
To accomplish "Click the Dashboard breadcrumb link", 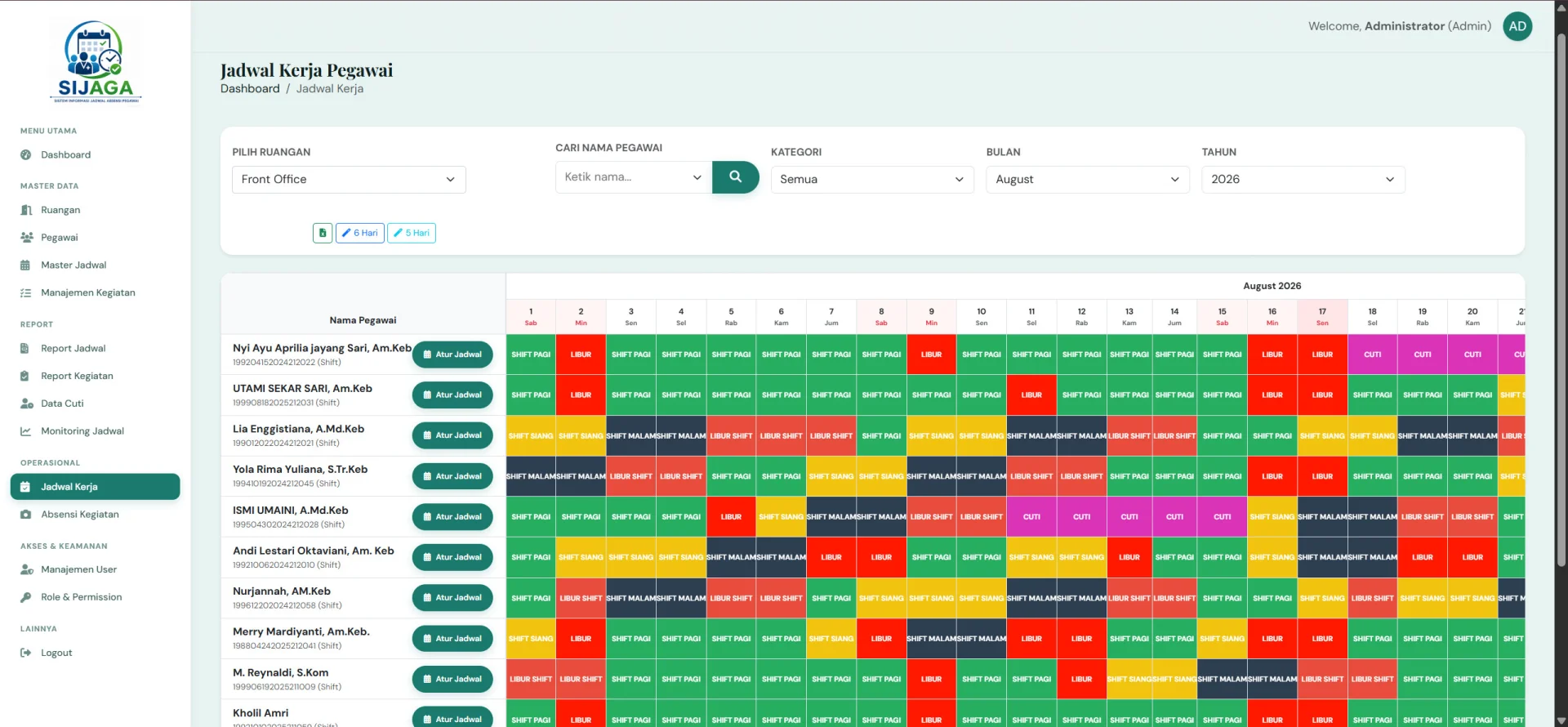I will [x=250, y=89].
